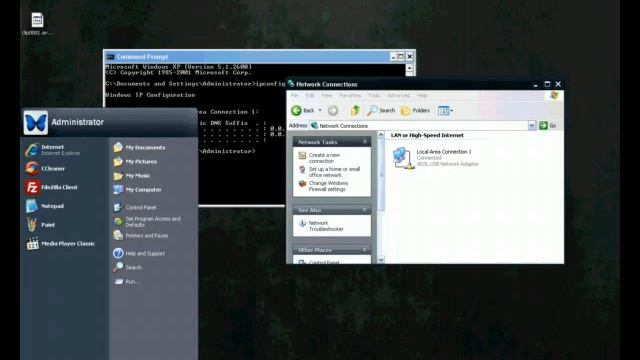640x360 pixels.
Task: Click the Command Prompt window system icon
Action: pyautogui.click(x=110, y=57)
